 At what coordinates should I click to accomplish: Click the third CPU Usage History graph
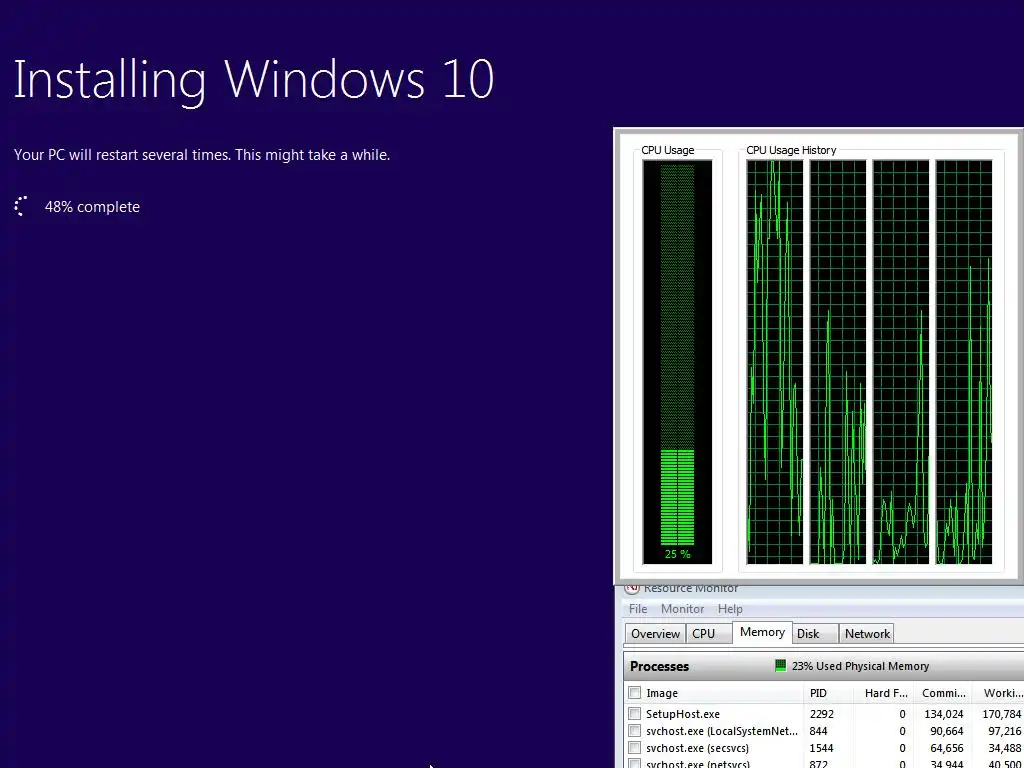[x=901, y=362]
